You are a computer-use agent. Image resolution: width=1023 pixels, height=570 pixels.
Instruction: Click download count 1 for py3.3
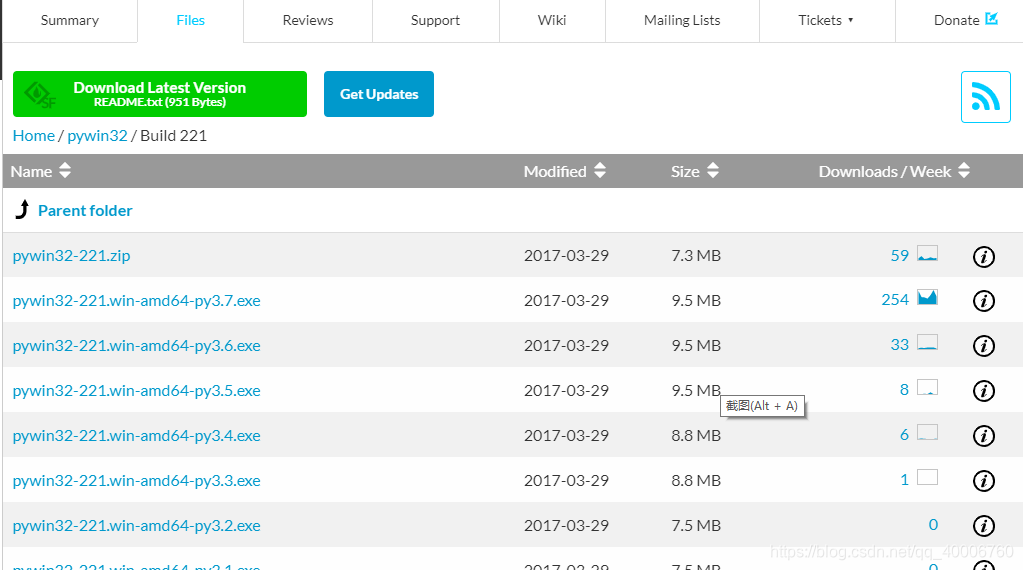tap(904, 479)
